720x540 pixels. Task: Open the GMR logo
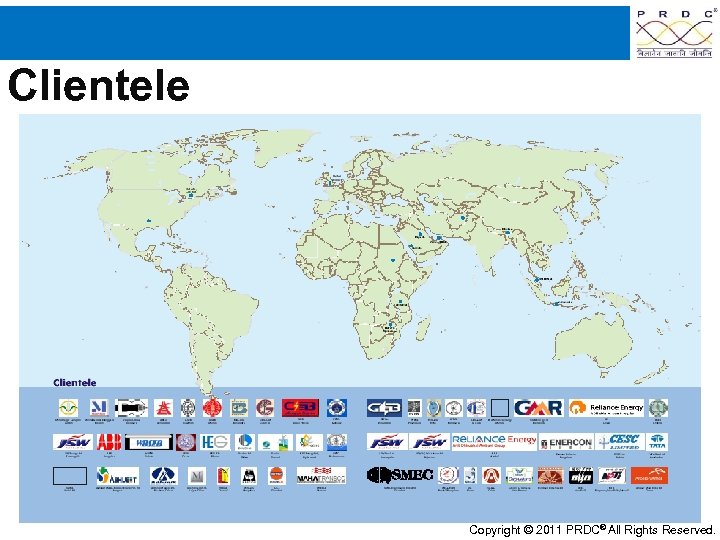538,408
